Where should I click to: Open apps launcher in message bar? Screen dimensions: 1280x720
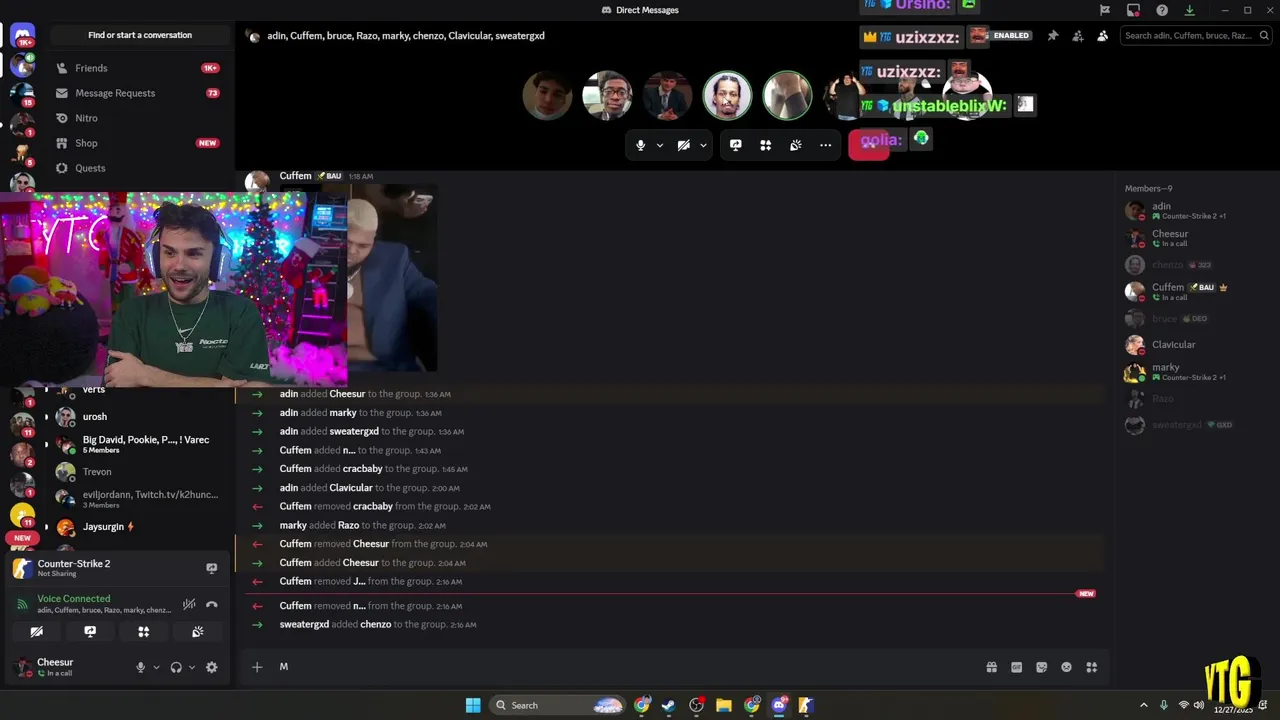pyautogui.click(x=1092, y=667)
